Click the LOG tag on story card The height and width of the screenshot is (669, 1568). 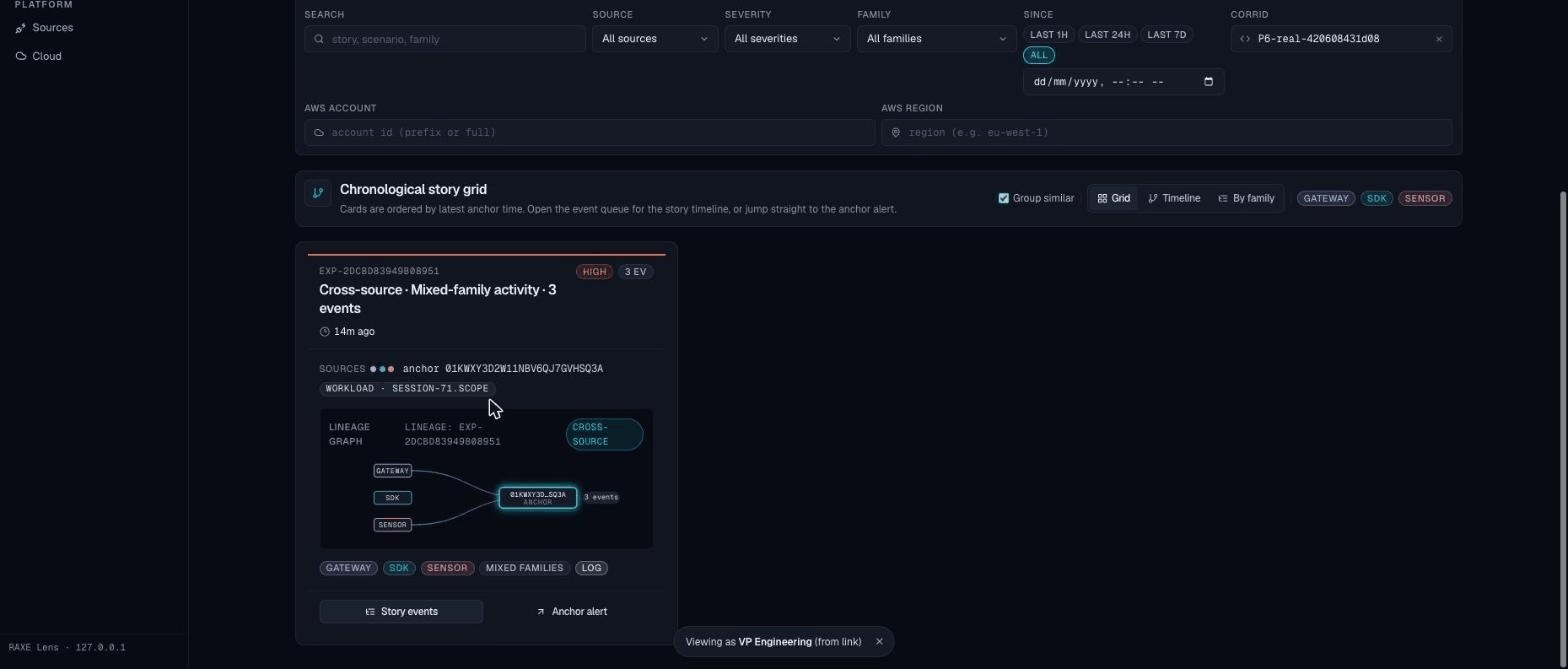point(592,568)
